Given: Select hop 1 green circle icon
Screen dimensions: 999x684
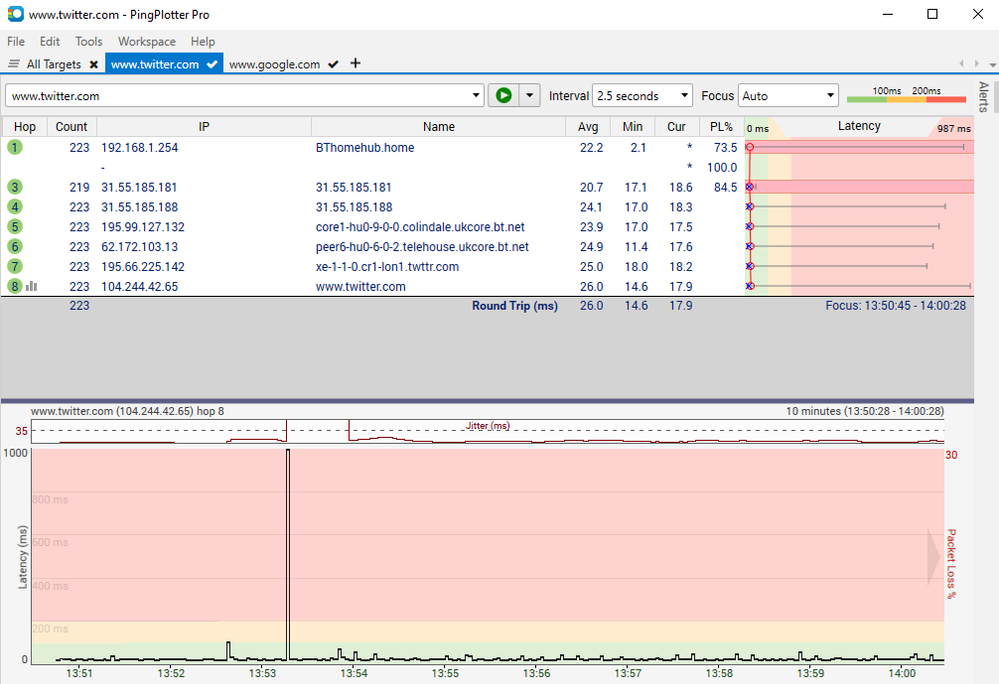Looking at the screenshot, I should [15, 147].
